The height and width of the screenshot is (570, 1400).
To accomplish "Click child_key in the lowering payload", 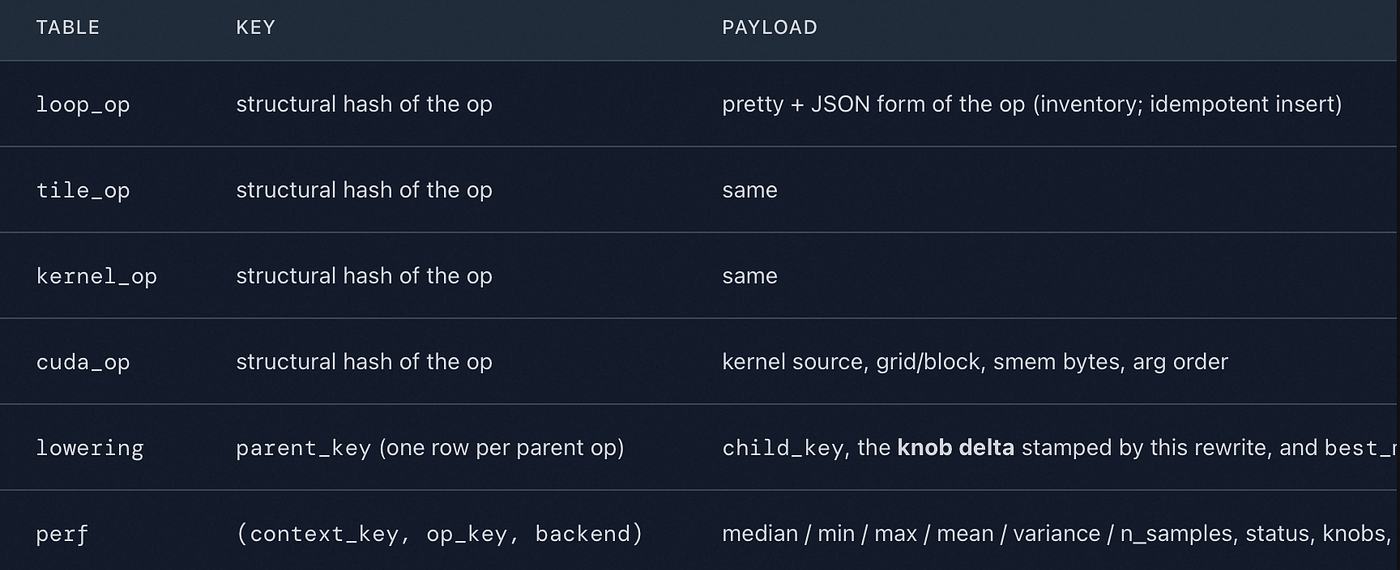I will pos(783,448).
